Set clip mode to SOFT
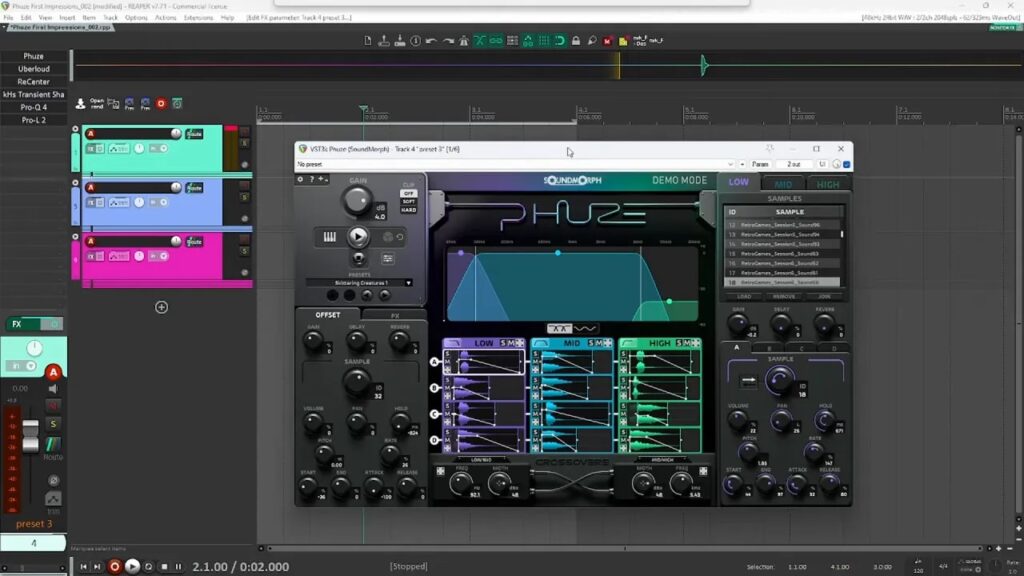This screenshot has width=1024, height=576. pyautogui.click(x=408, y=202)
